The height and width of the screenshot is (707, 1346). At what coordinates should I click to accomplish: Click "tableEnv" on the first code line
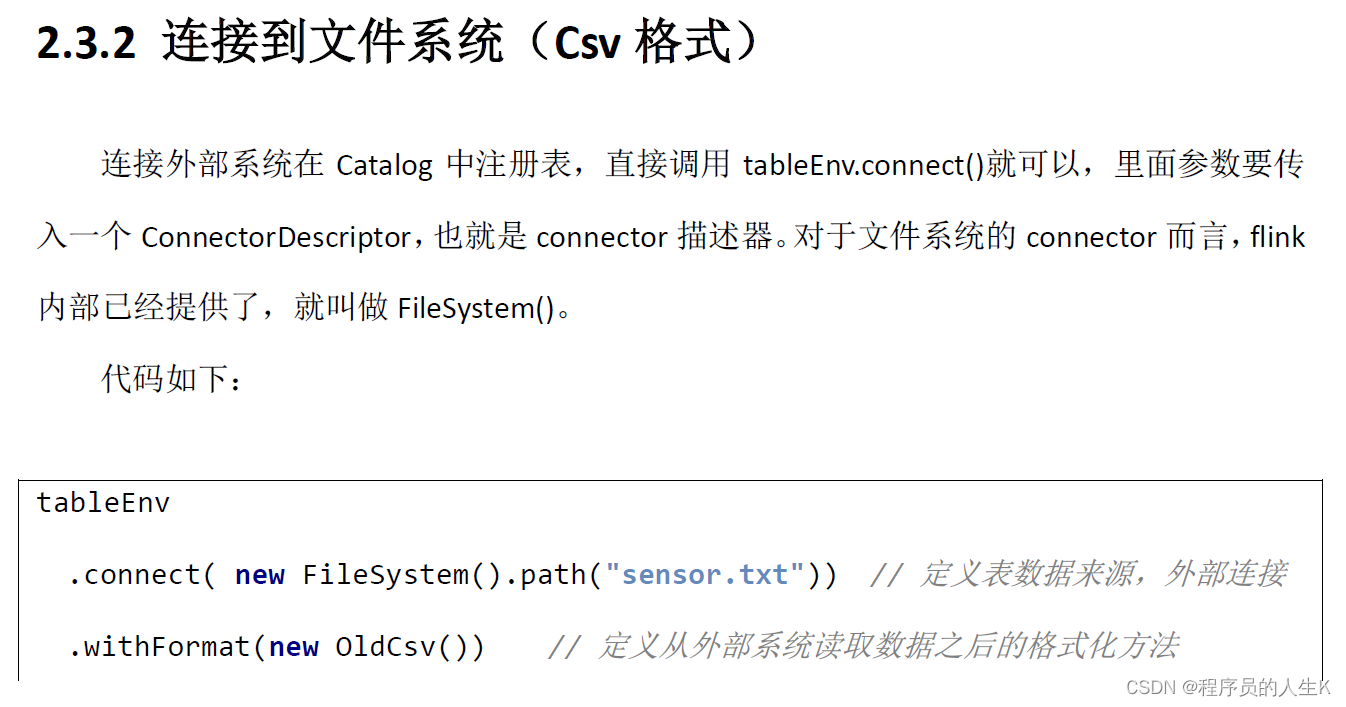103,503
